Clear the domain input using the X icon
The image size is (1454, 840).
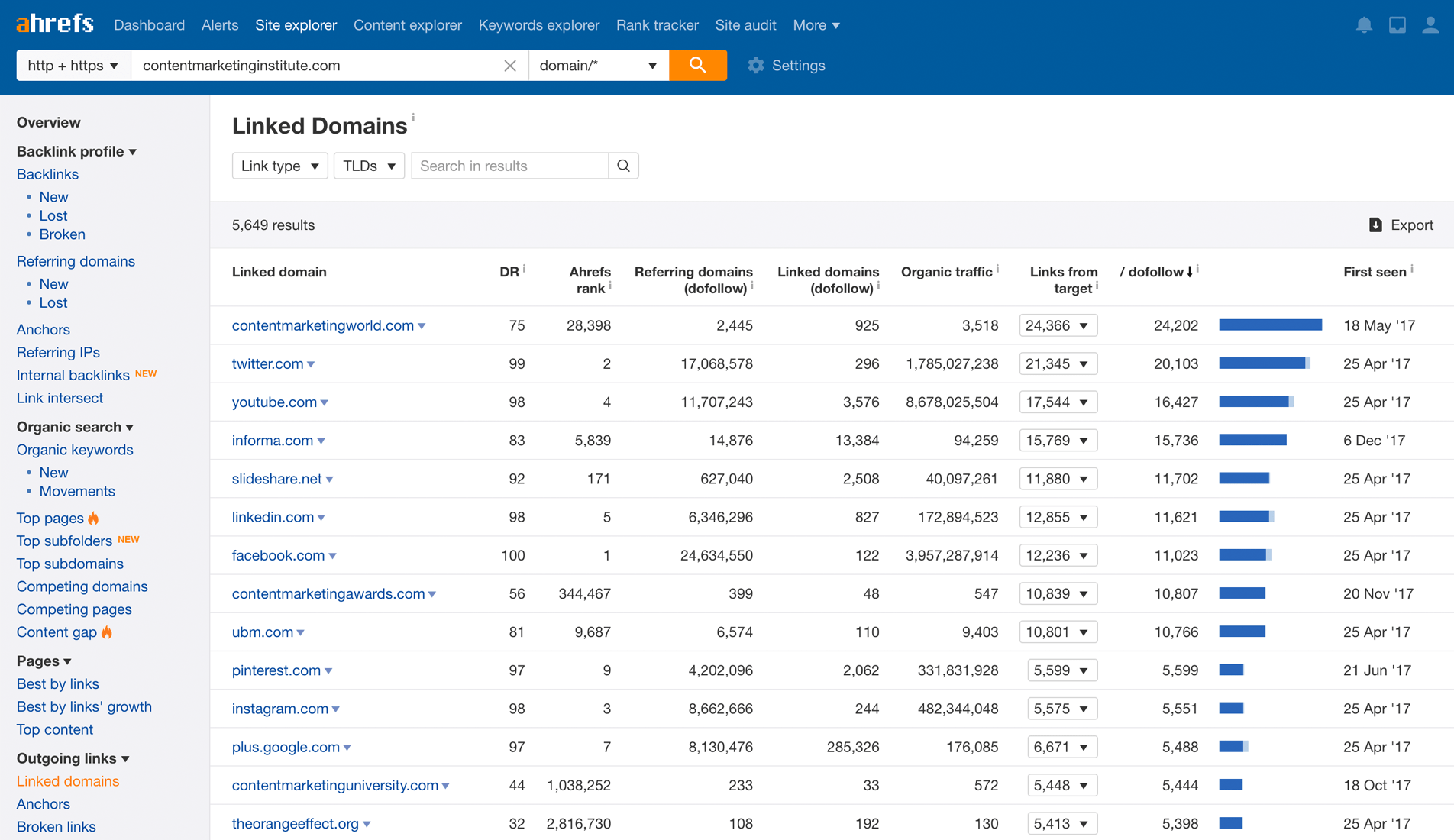click(x=509, y=66)
